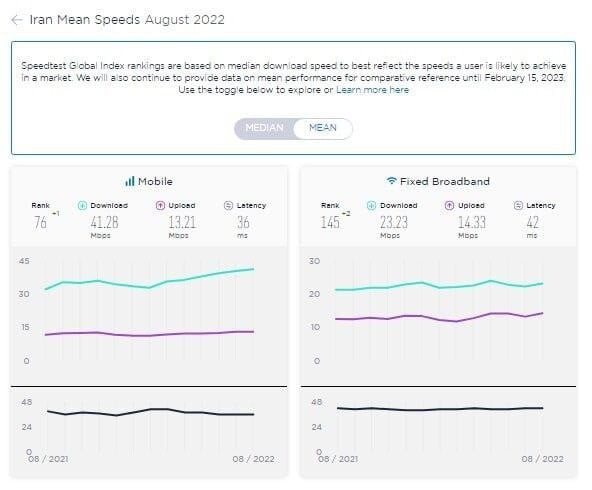Click the Mobile signal bars icon
This screenshot has width=592, height=490.
[x=130, y=182]
